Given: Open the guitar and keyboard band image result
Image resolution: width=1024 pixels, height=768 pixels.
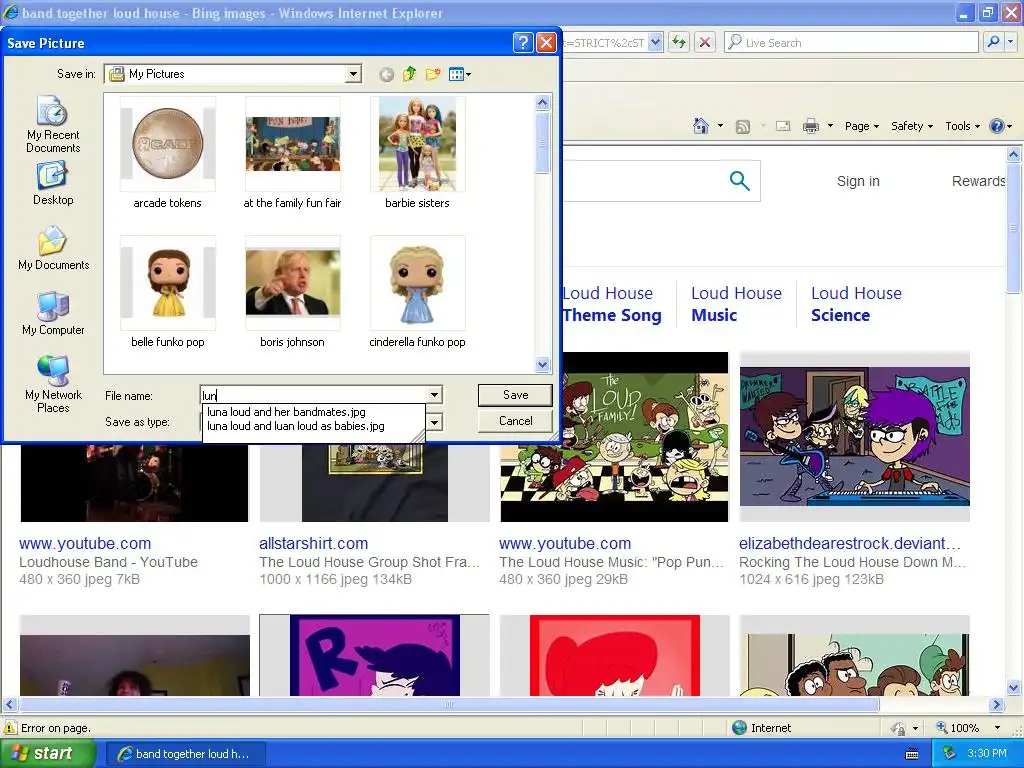Looking at the screenshot, I should [854, 436].
